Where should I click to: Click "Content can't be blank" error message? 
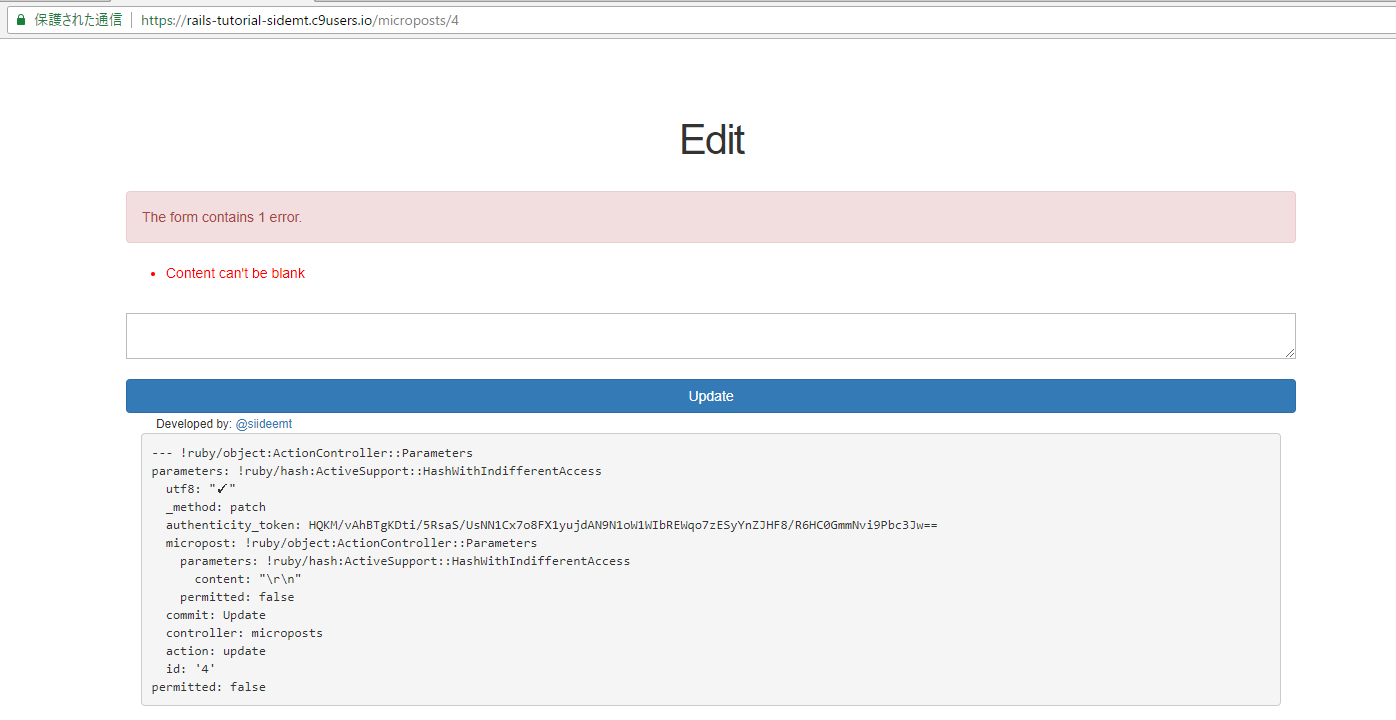pyautogui.click(x=235, y=273)
